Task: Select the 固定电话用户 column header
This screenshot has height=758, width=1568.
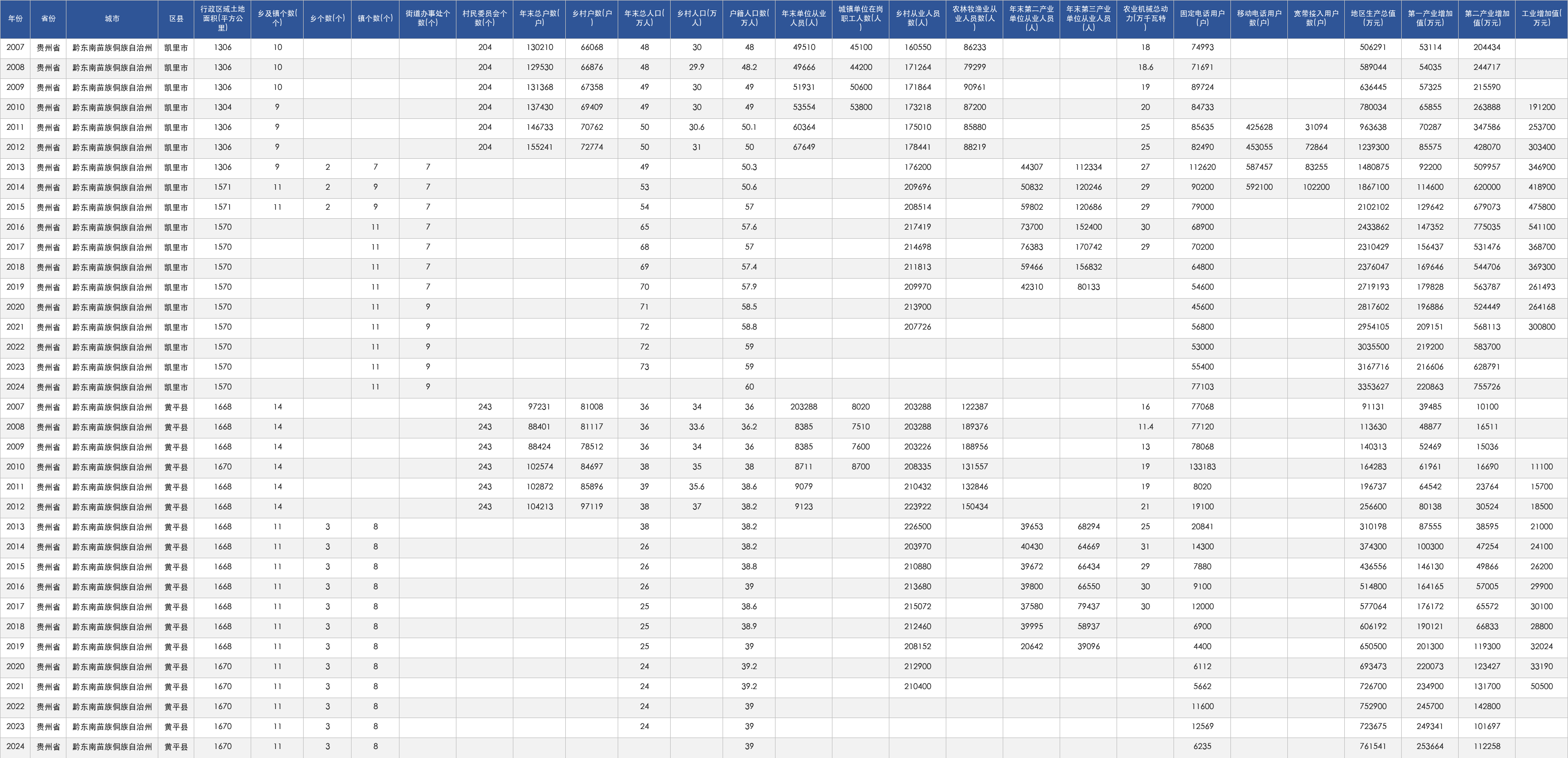Action: coord(1202,19)
